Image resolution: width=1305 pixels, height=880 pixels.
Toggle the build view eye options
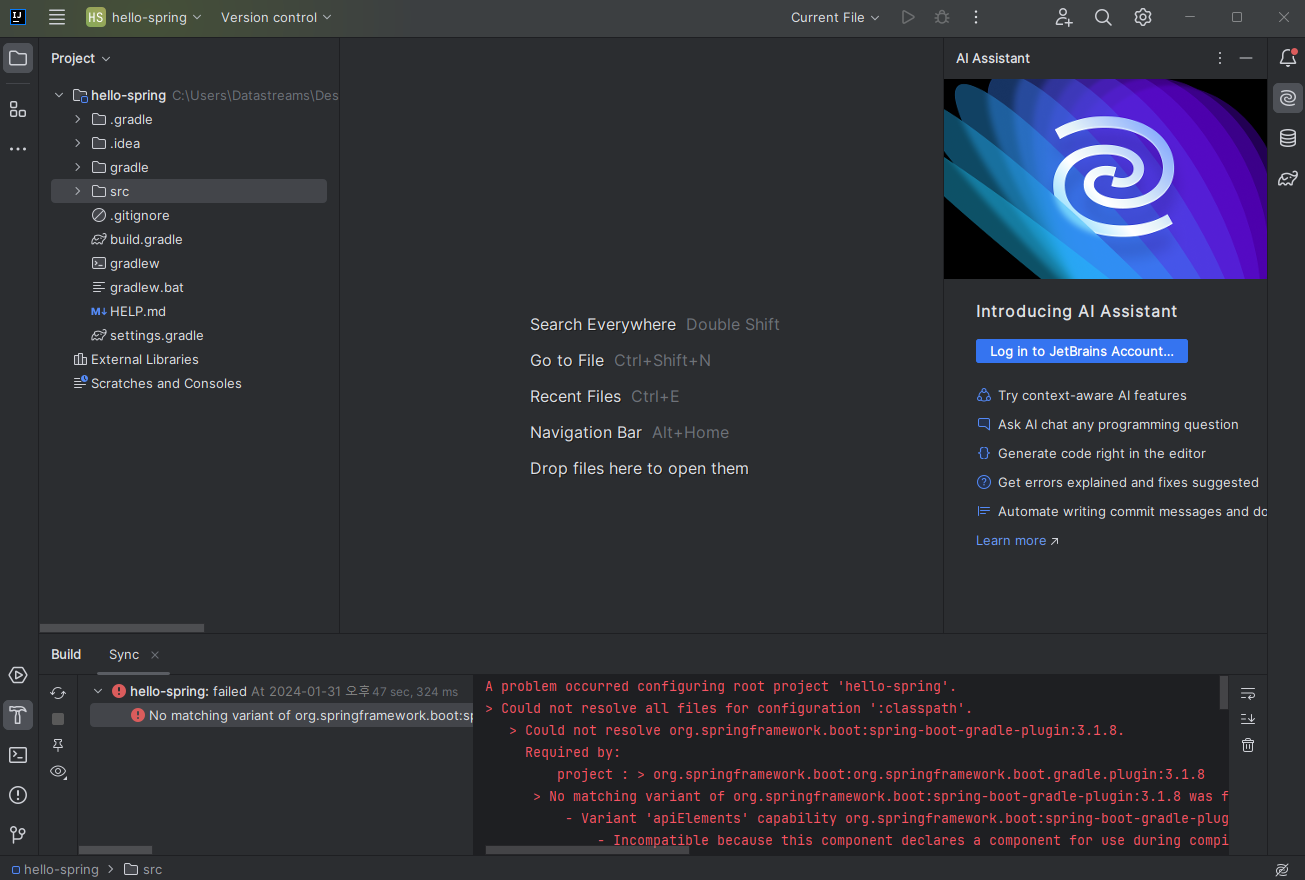[58, 772]
